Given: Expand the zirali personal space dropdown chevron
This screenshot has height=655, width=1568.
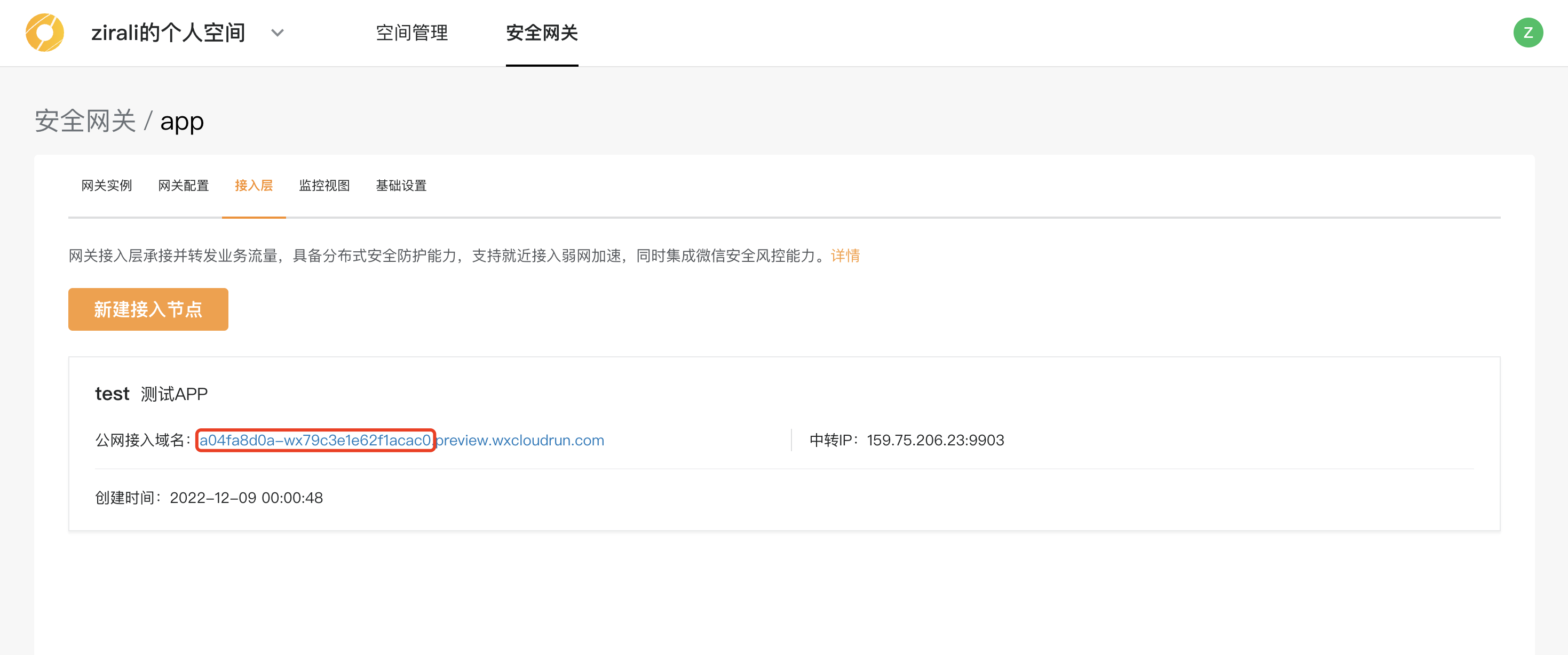Looking at the screenshot, I should tap(277, 33).
